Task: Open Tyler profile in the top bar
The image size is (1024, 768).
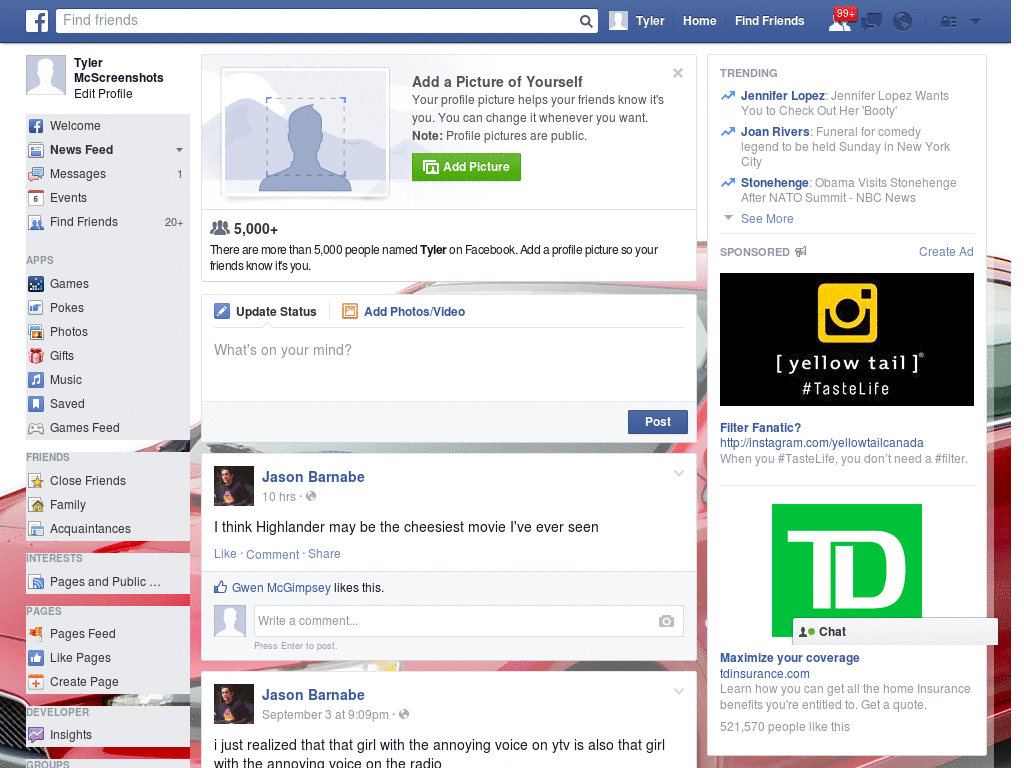Action: coord(637,21)
